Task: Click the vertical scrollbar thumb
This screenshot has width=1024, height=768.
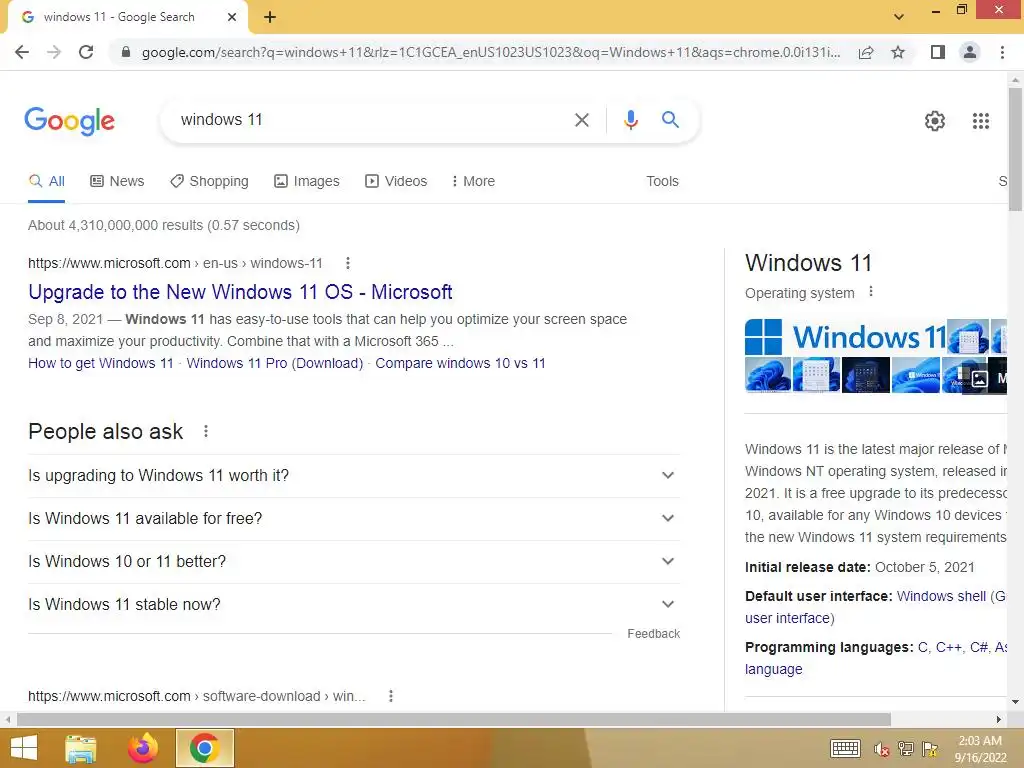Action: coord(1015,149)
